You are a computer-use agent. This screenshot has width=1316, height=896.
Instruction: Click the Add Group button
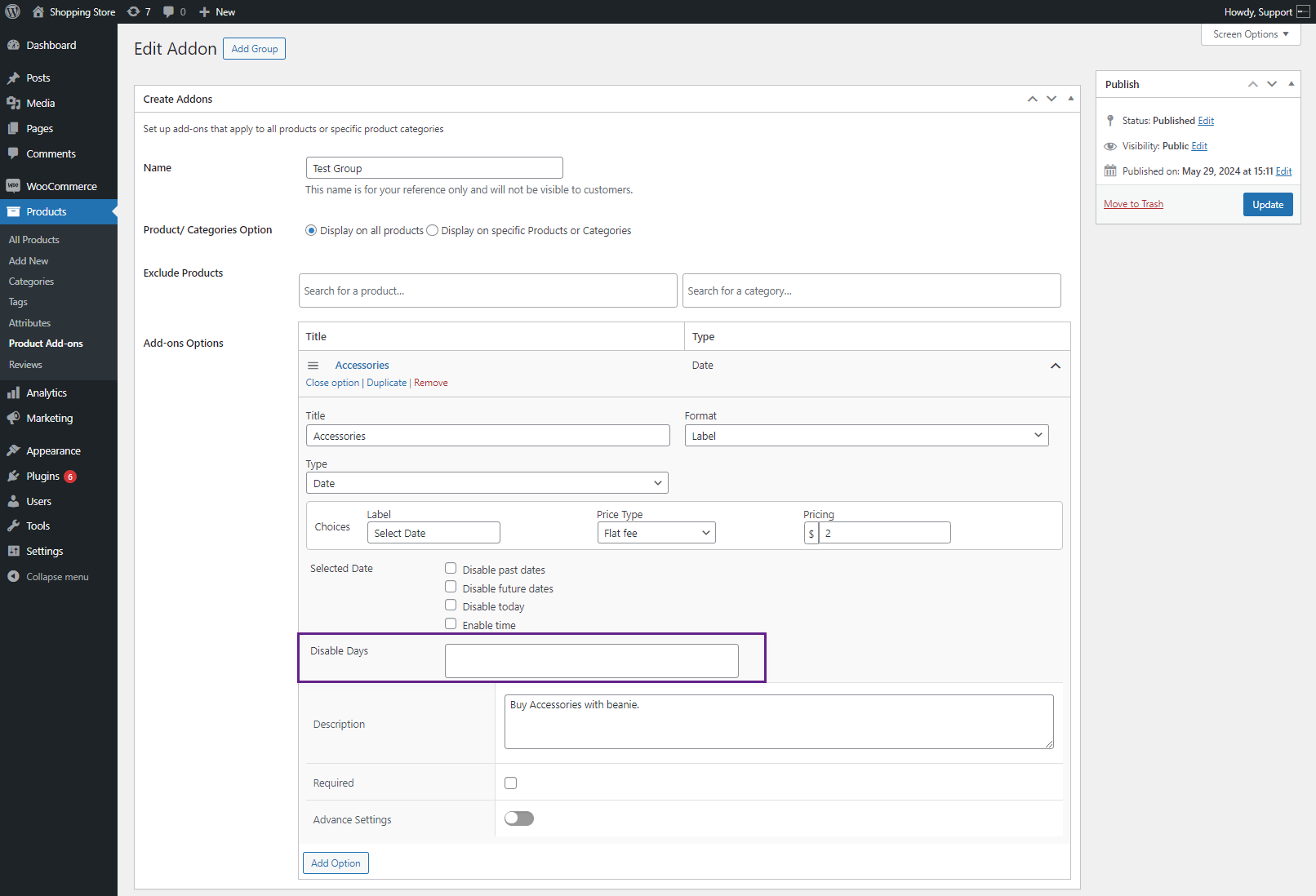pyautogui.click(x=255, y=49)
